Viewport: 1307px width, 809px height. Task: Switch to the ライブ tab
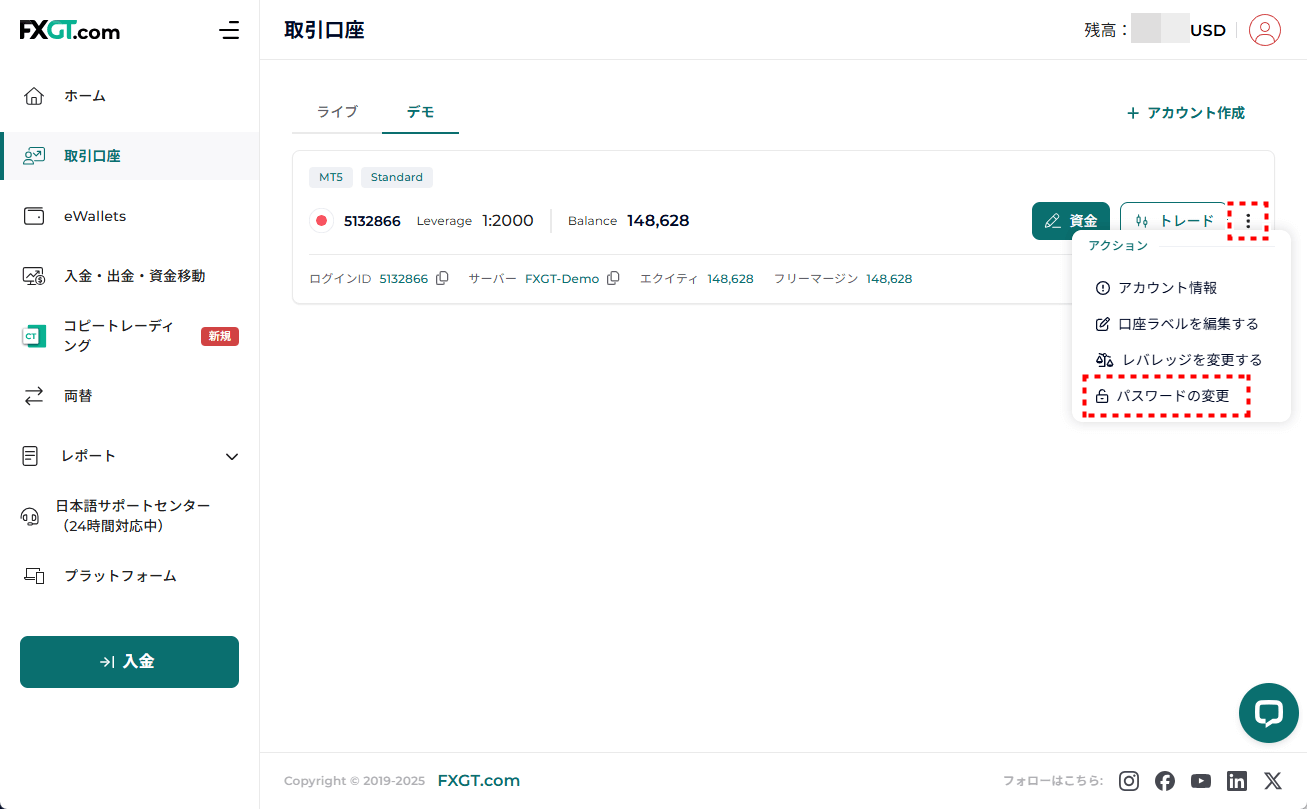point(337,112)
